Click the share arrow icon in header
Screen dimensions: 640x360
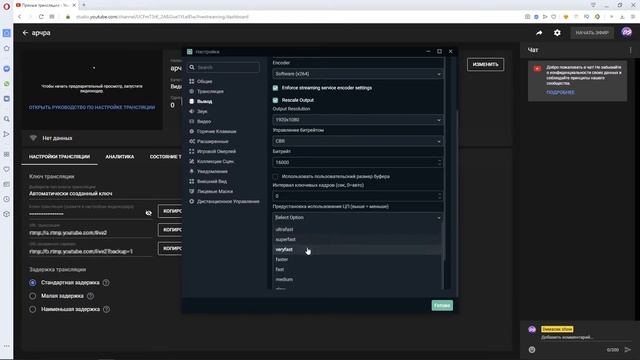[539, 33]
